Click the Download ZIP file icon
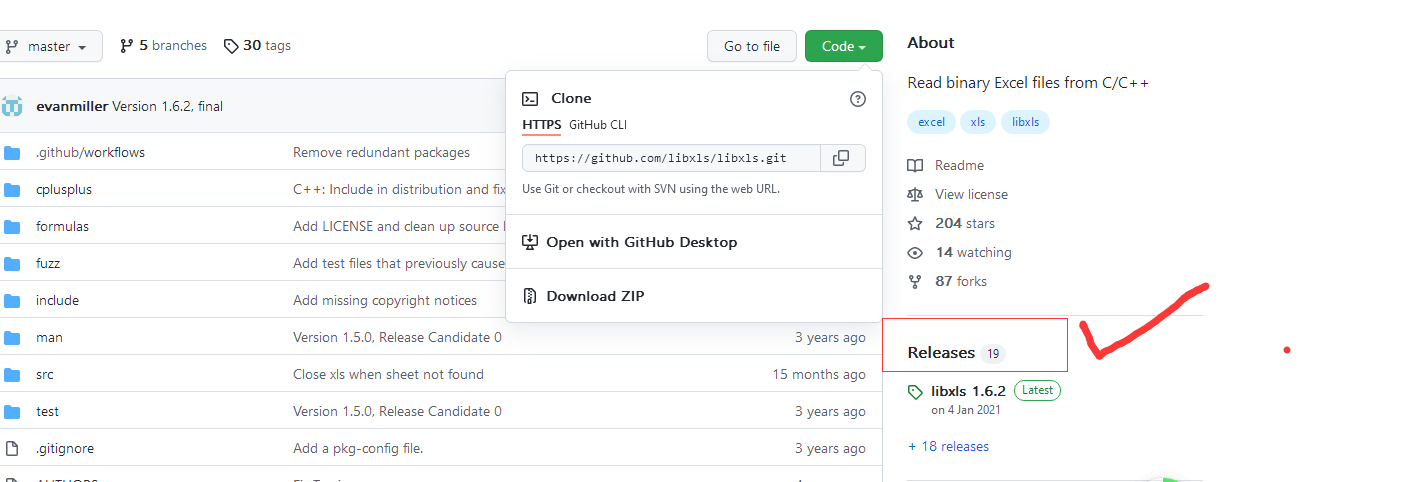Screen dimensions: 1415x482 531,296
